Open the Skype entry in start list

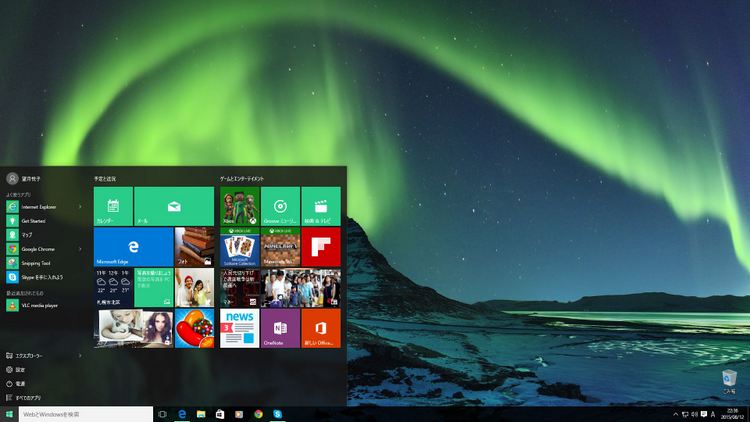point(42,277)
